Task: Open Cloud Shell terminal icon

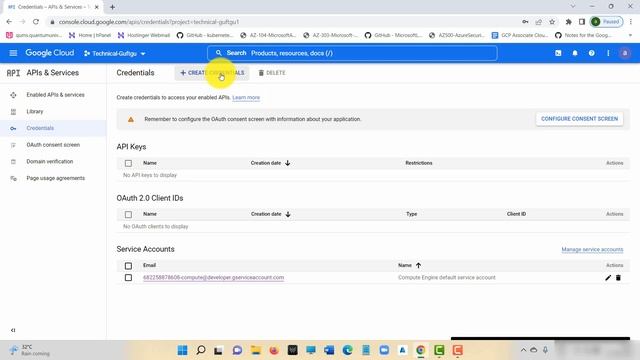Action: [x=558, y=53]
